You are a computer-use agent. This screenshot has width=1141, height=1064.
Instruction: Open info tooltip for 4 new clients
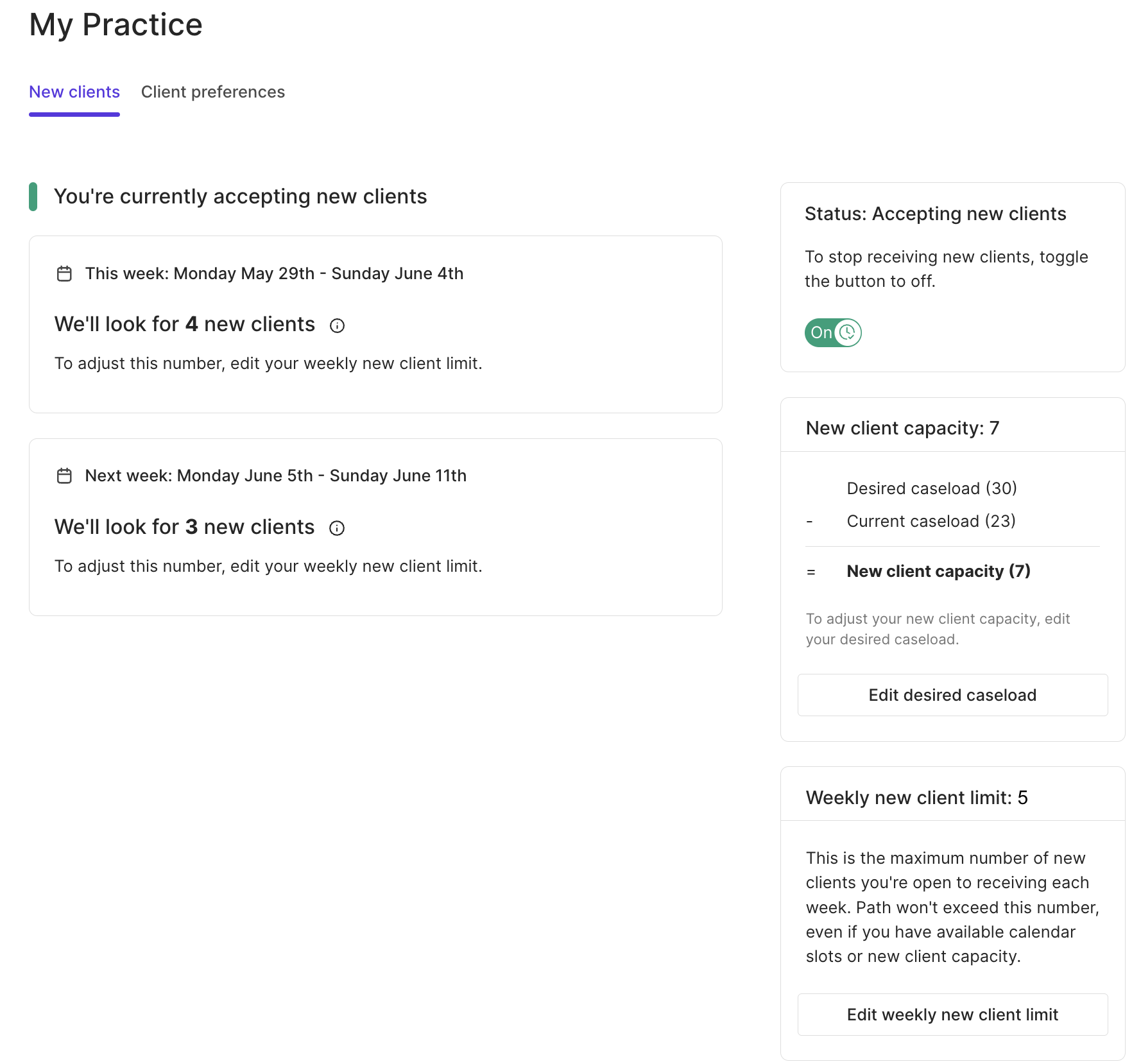(x=337, y=326)
